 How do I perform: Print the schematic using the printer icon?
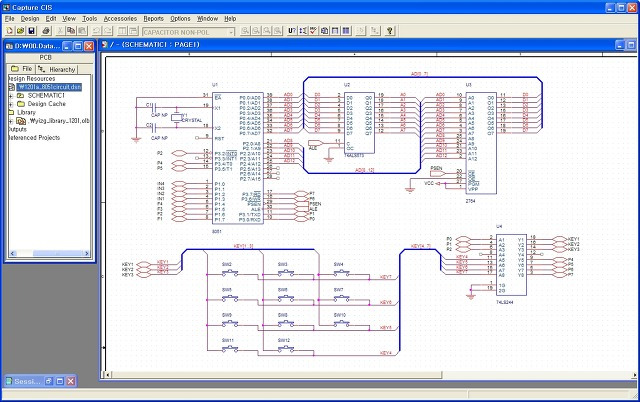click(x=46, y=31)
